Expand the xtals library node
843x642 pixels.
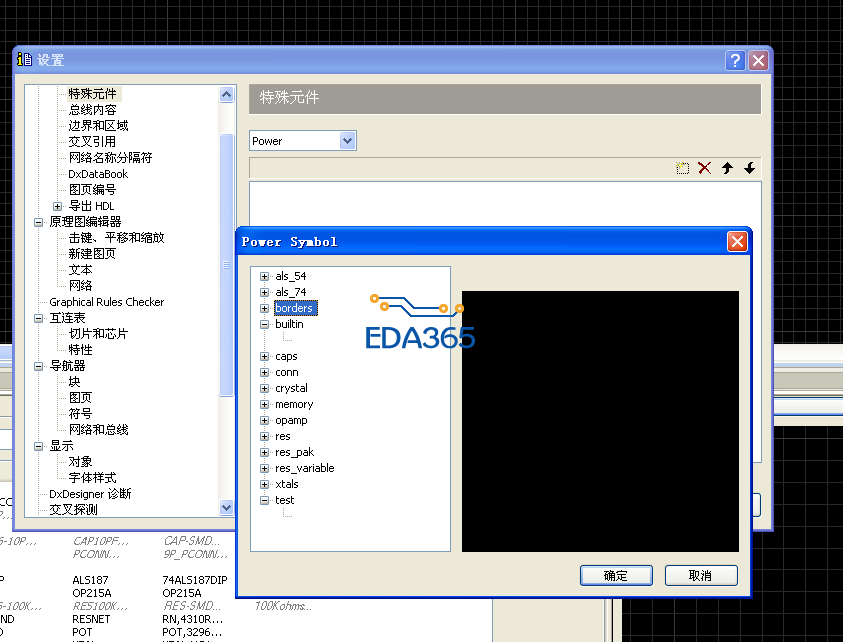click(x=264, y=484)
